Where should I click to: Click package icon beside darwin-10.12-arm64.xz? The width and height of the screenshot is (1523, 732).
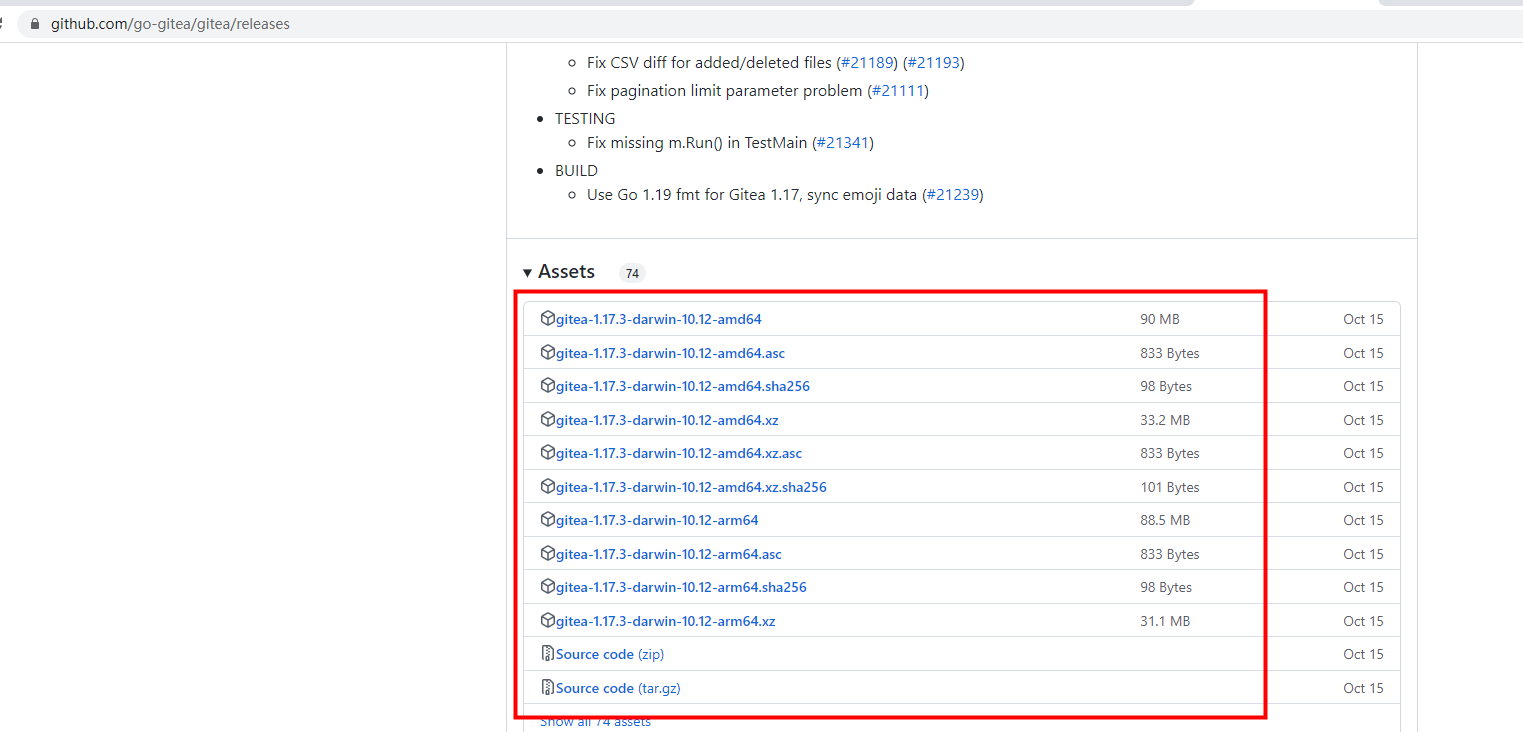[547, 621]
